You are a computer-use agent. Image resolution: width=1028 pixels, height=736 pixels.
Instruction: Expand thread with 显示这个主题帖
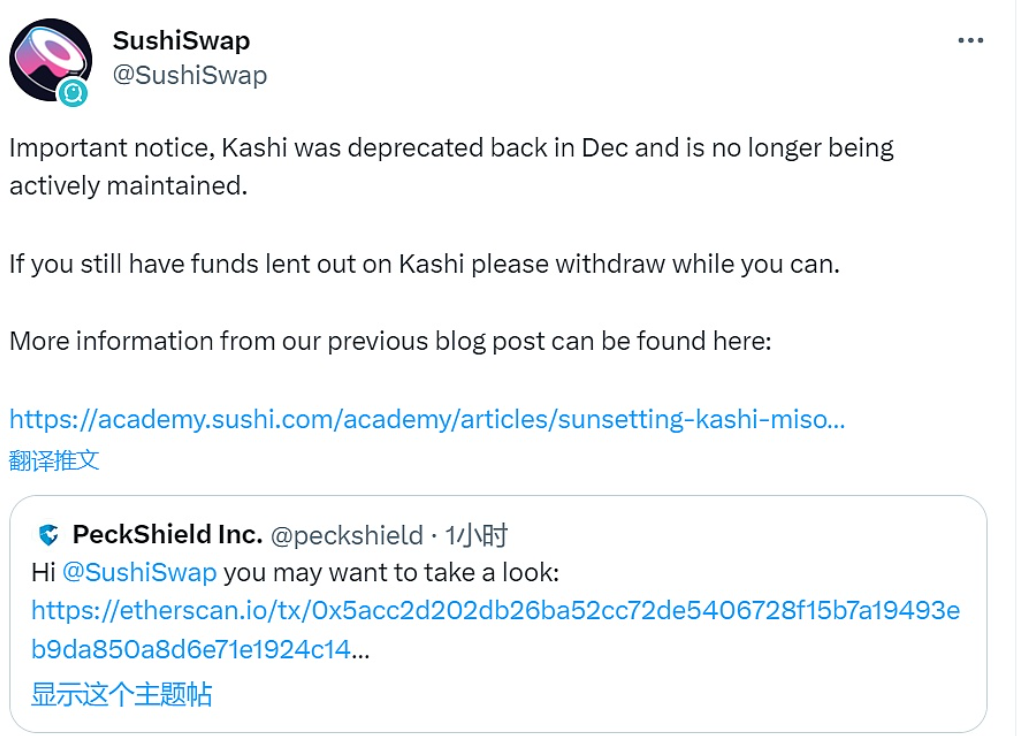(x=121, y=694)
